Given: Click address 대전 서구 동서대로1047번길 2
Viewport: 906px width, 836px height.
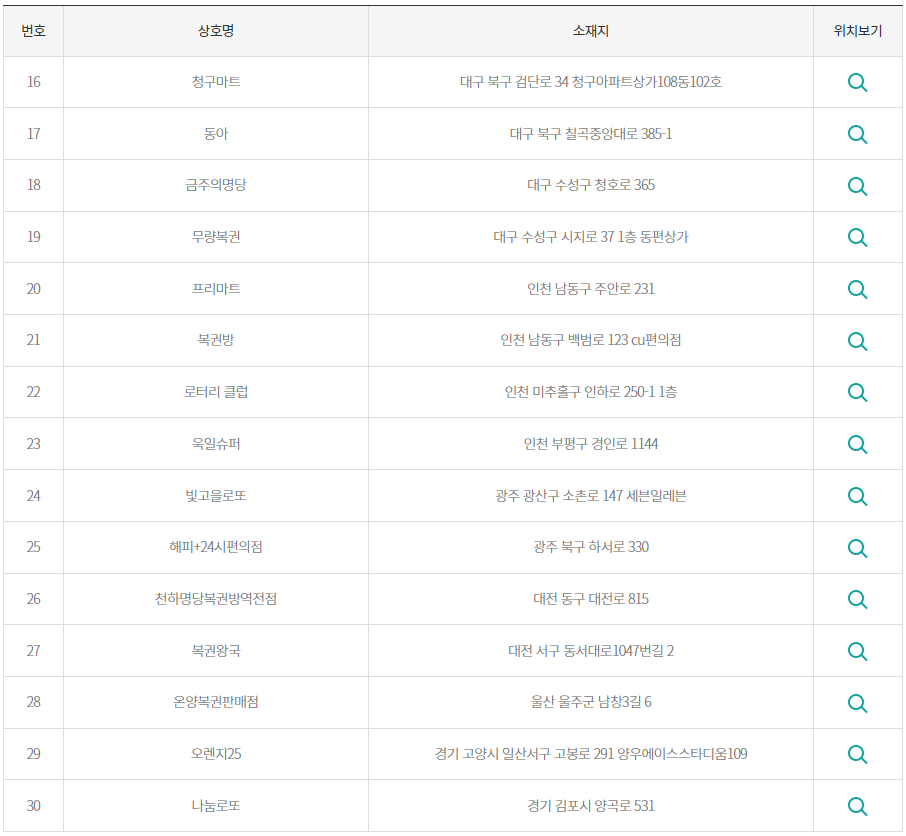Looking at the screenshot, I should (591, 651).
